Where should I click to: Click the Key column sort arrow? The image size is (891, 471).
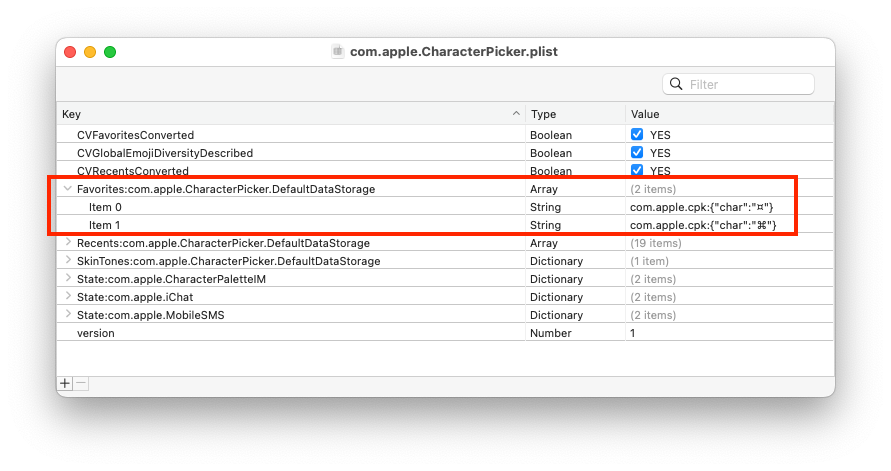(516, 114)
